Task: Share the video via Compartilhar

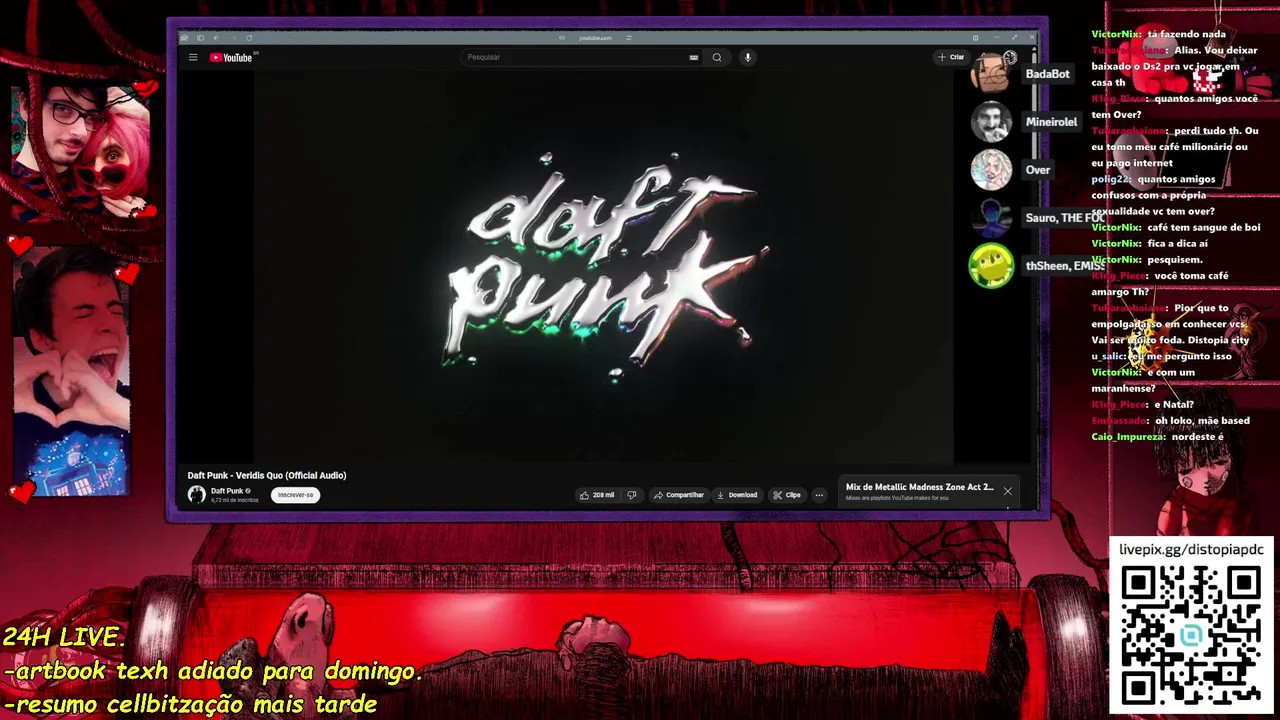Action: [679, 495]
